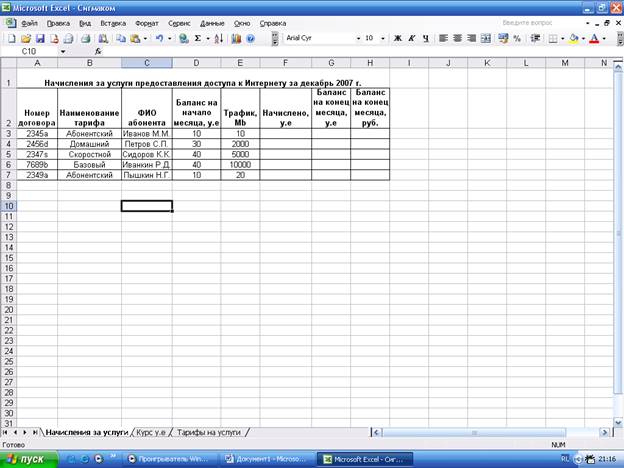Select row 5 header
Screen dimensions: 624x468
(x=8, y=154)
